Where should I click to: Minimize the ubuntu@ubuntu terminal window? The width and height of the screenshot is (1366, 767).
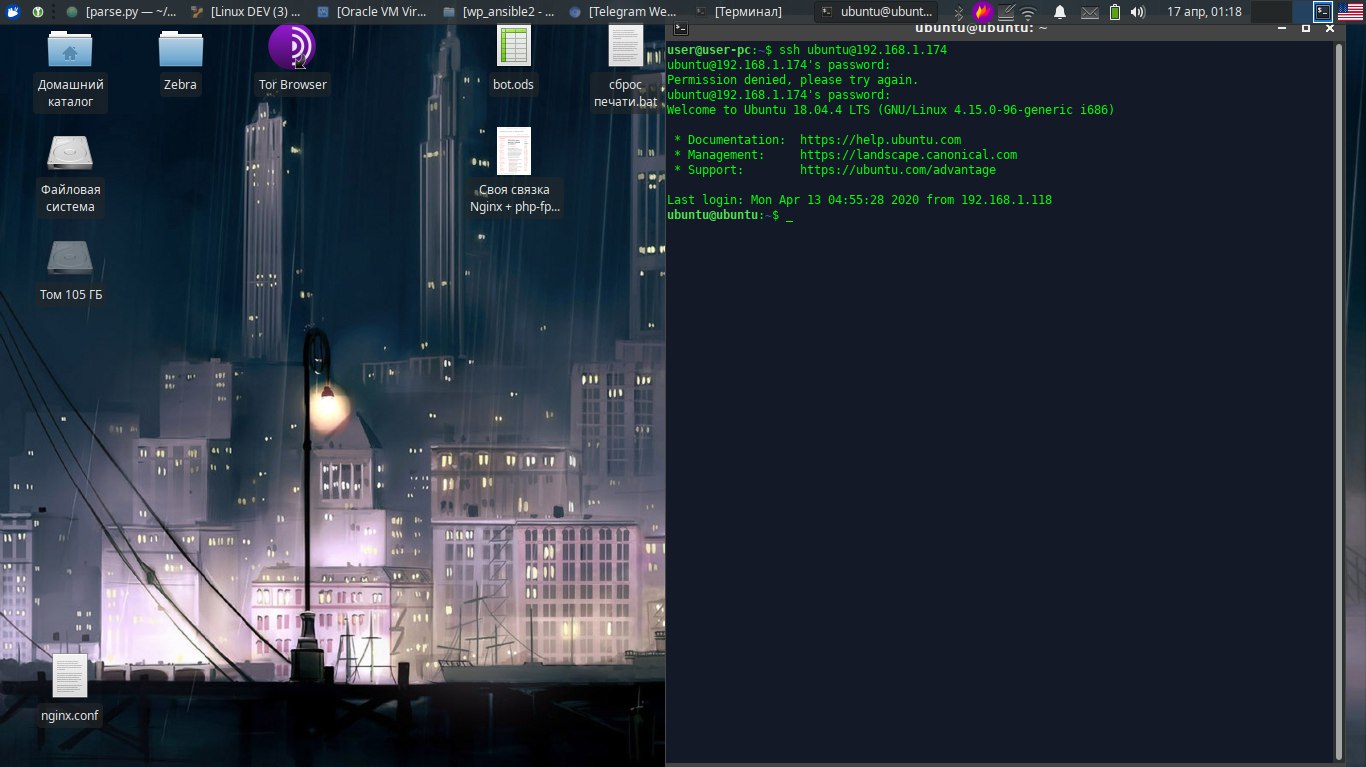pos(1281,28)
